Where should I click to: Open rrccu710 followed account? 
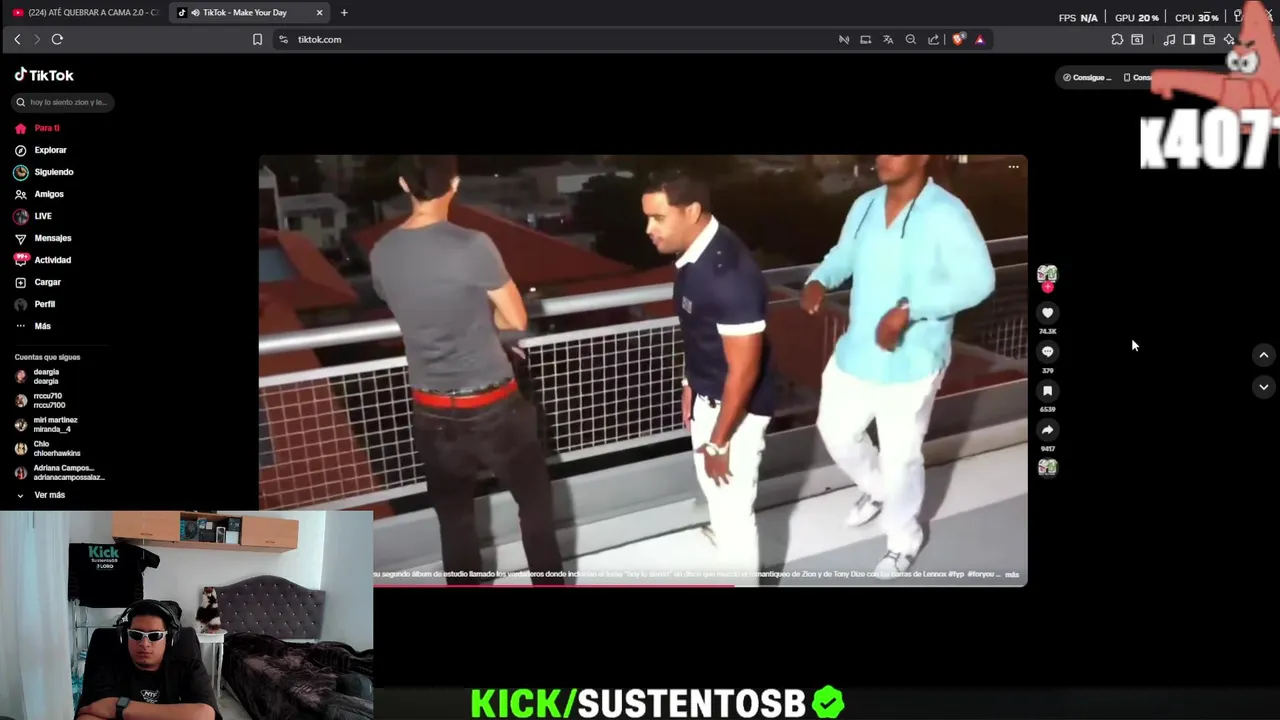[x=40, y=400]
